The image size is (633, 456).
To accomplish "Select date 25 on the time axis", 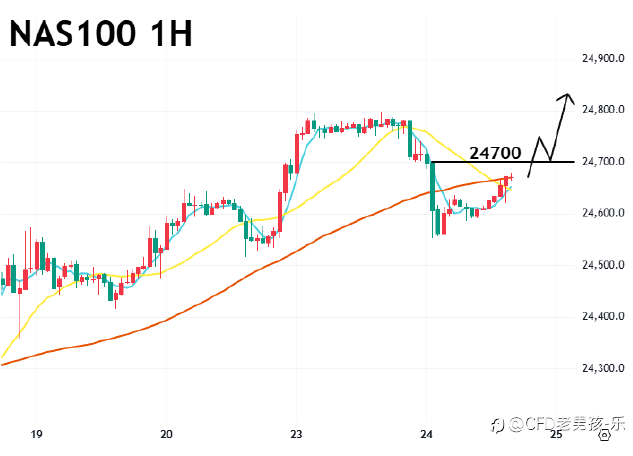I will click(556, 434).
